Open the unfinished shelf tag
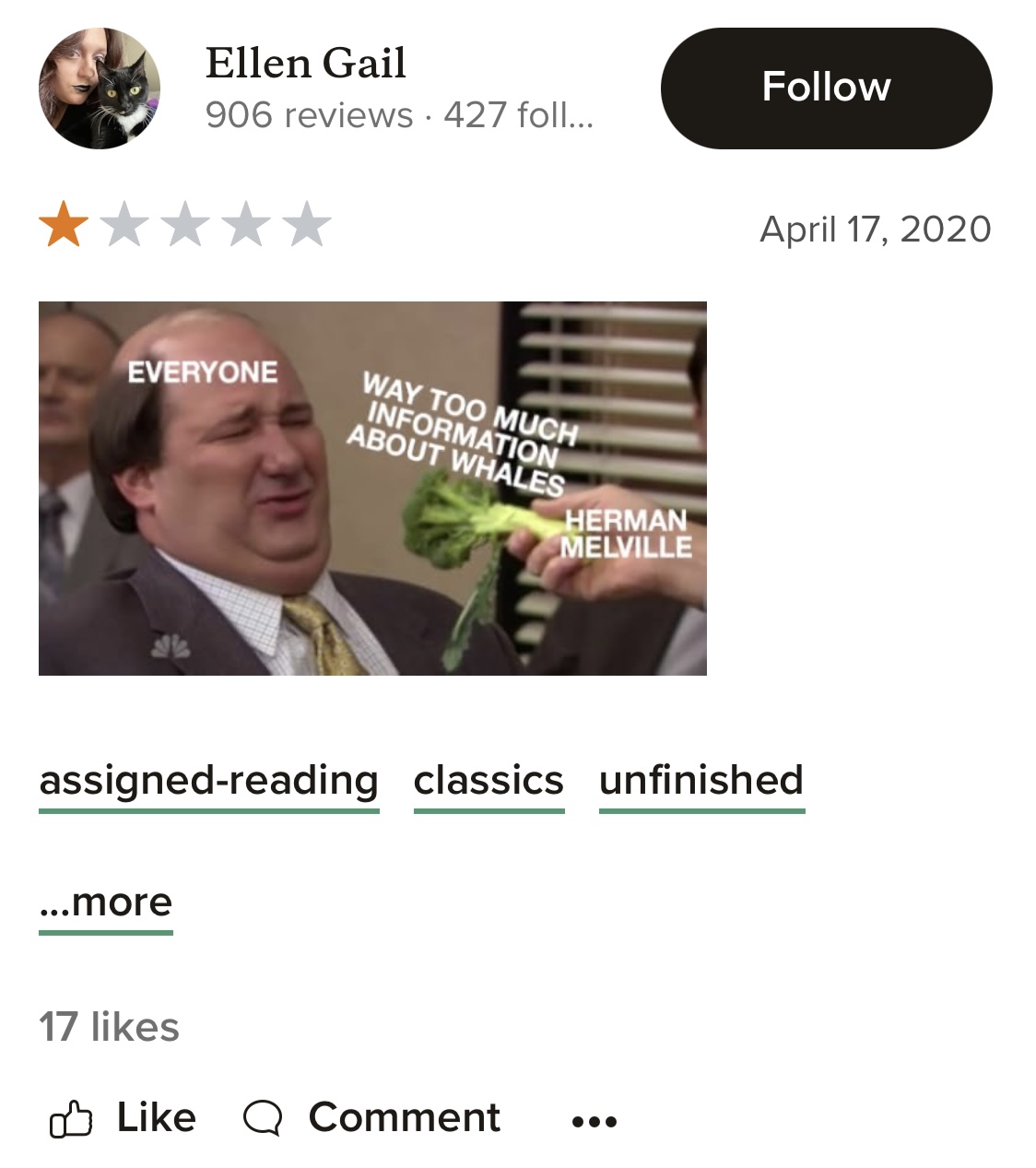 [701, 782]
